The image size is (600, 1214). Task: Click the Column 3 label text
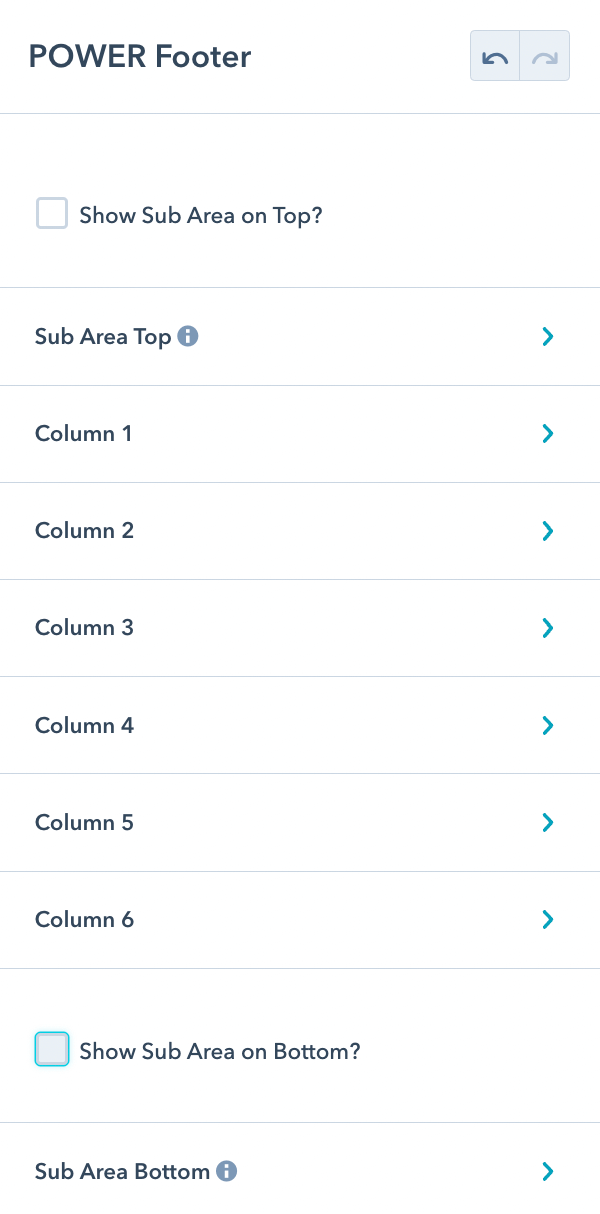coord(84,628)
